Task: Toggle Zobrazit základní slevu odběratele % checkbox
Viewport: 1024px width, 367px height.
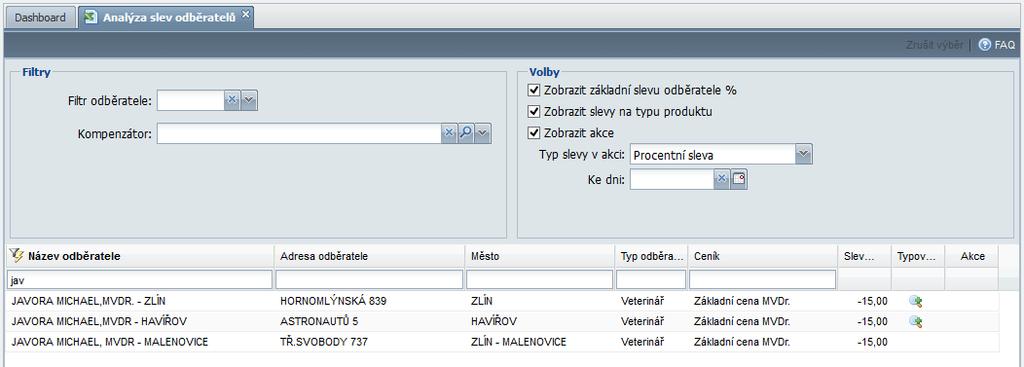Action: tap(534, 90)
